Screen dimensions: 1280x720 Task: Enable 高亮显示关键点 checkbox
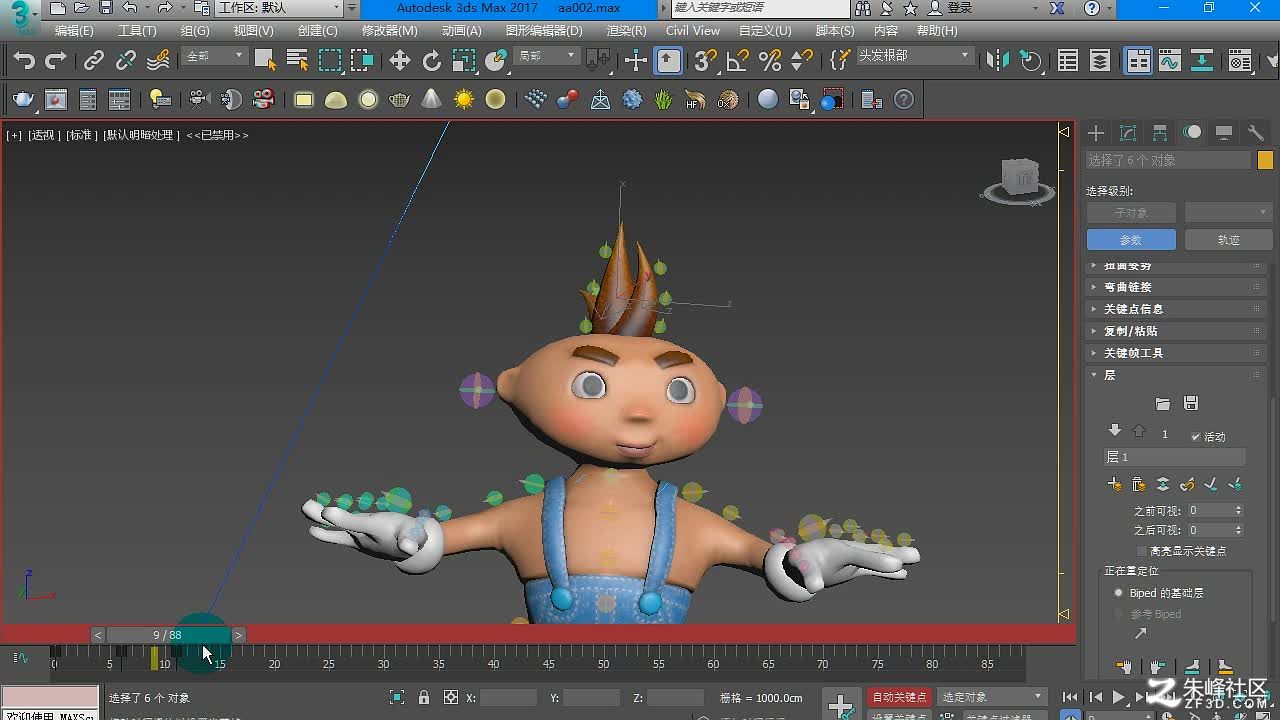pos(1142,551)
